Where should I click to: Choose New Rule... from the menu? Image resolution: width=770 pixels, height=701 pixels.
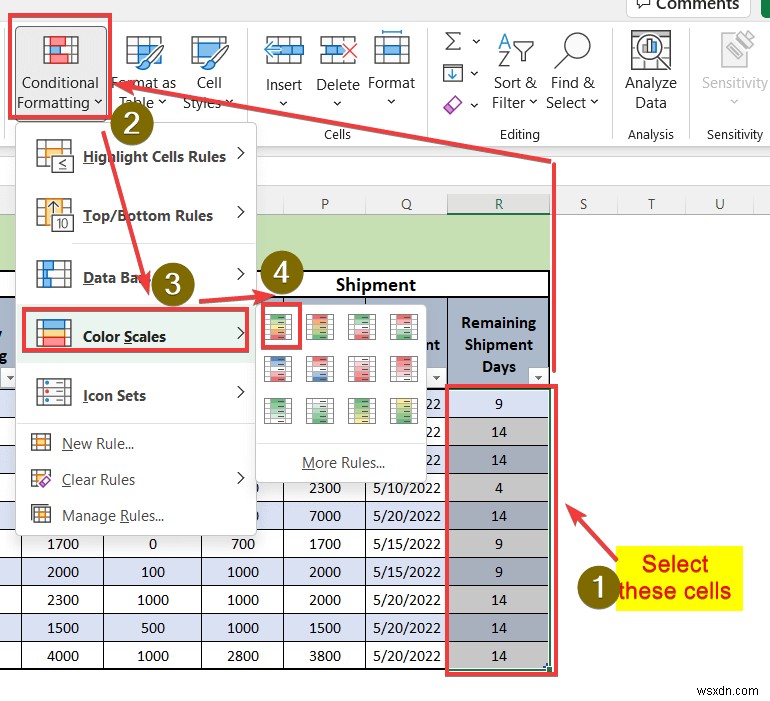pos(98,444)
